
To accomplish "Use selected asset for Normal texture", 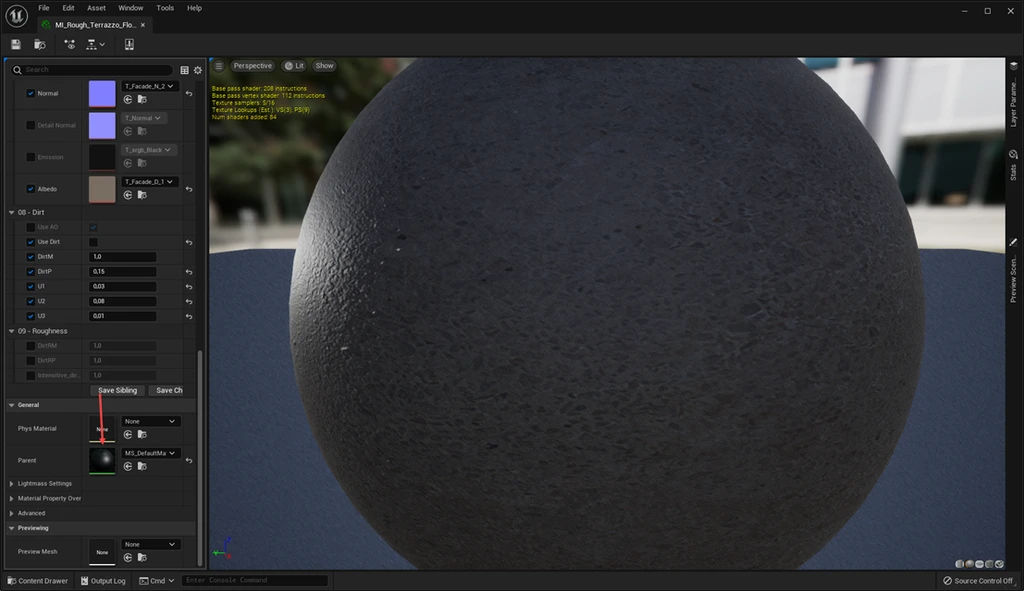I will pos(128,99).
